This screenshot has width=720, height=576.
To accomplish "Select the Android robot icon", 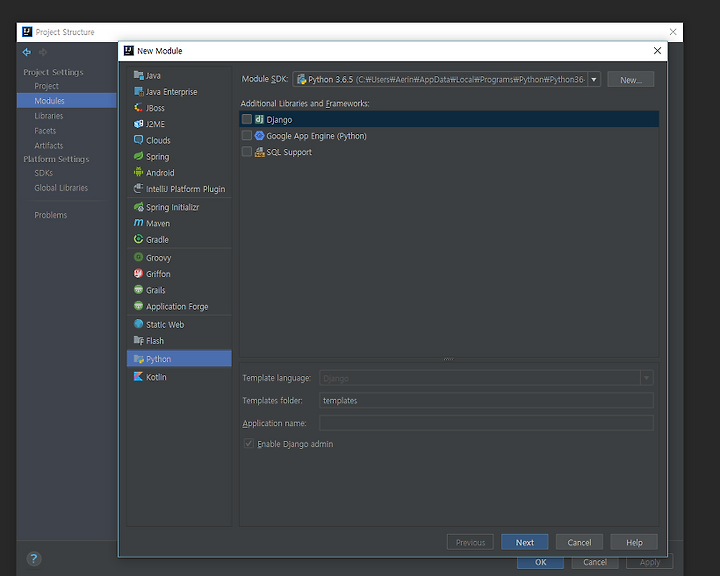I will (138, 172).
